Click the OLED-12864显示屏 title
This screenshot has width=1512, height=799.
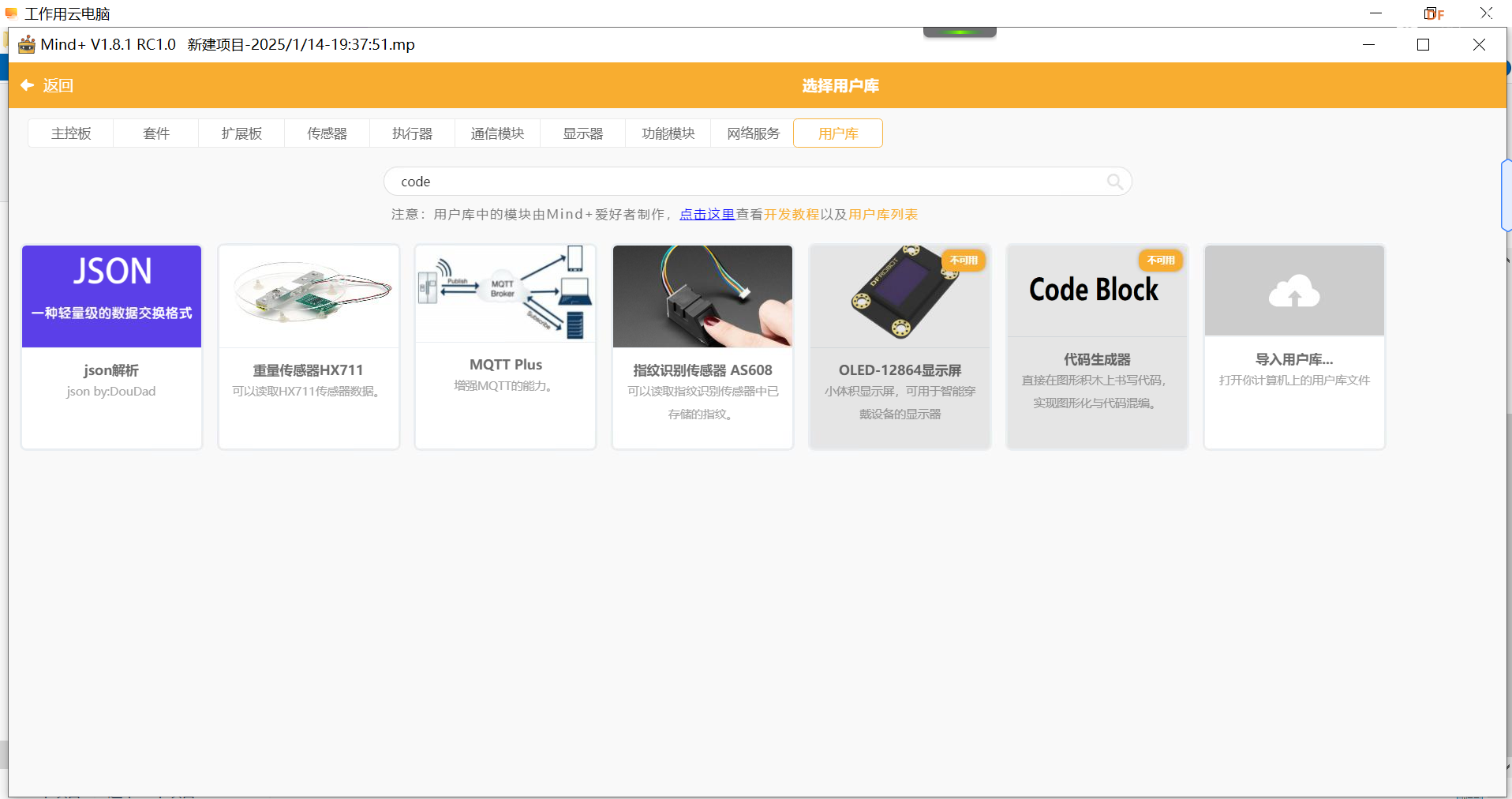pyautogui.click(x=900, y=370)
